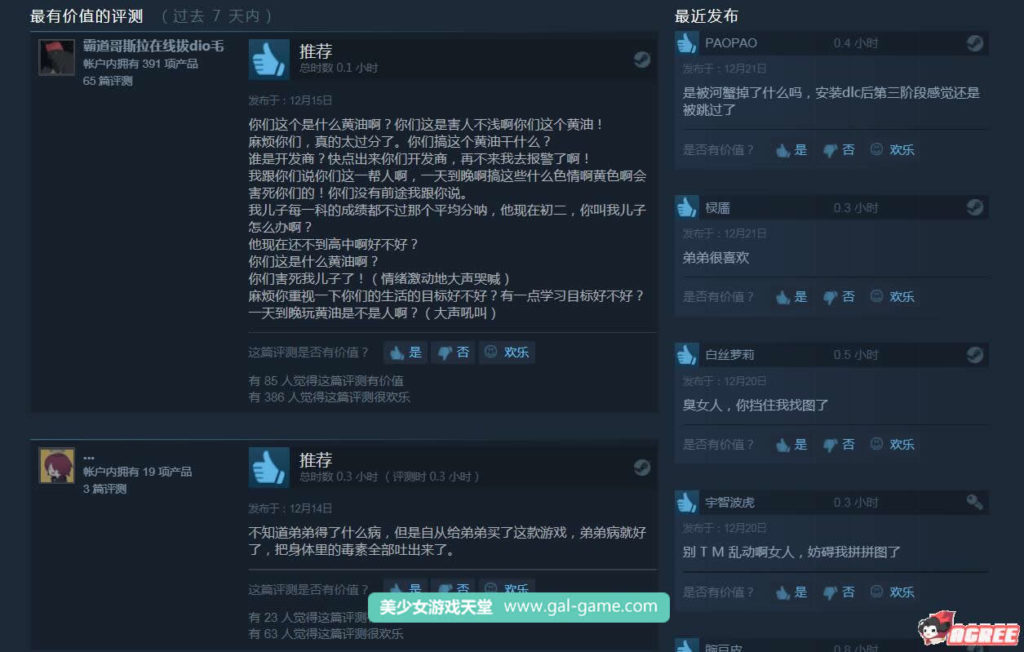Click thumbs-up icon of the second 推荐 review
This screenshot has height=652, width=1024.
pos(268,467)
